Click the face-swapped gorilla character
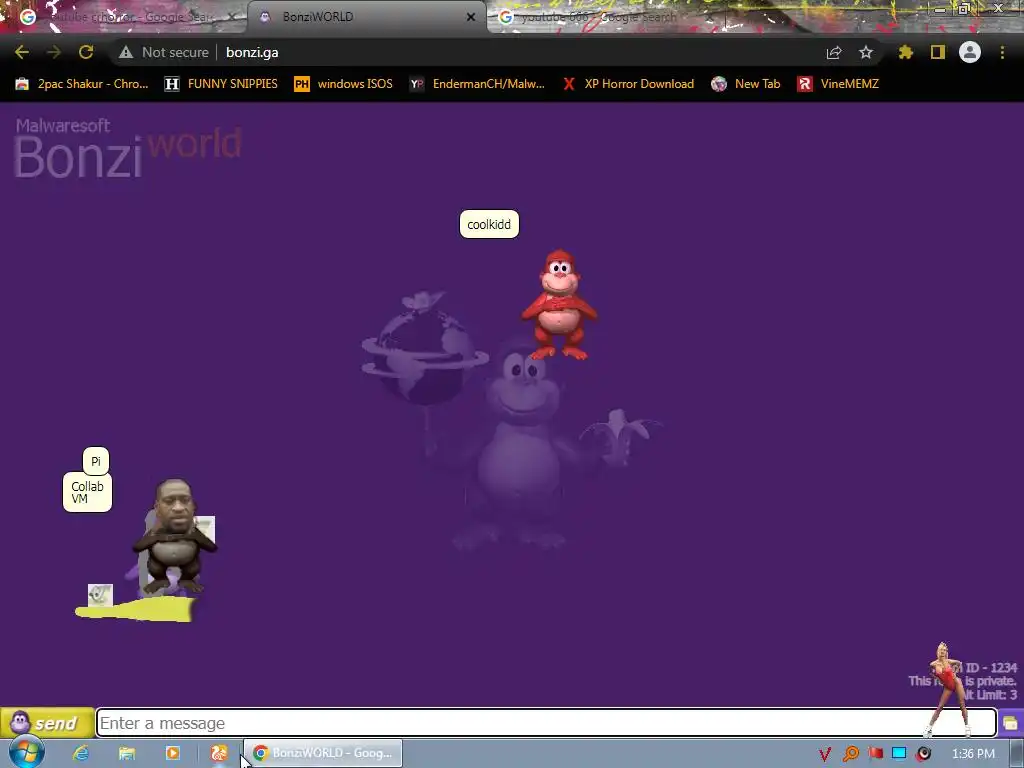 click(174, 537)
